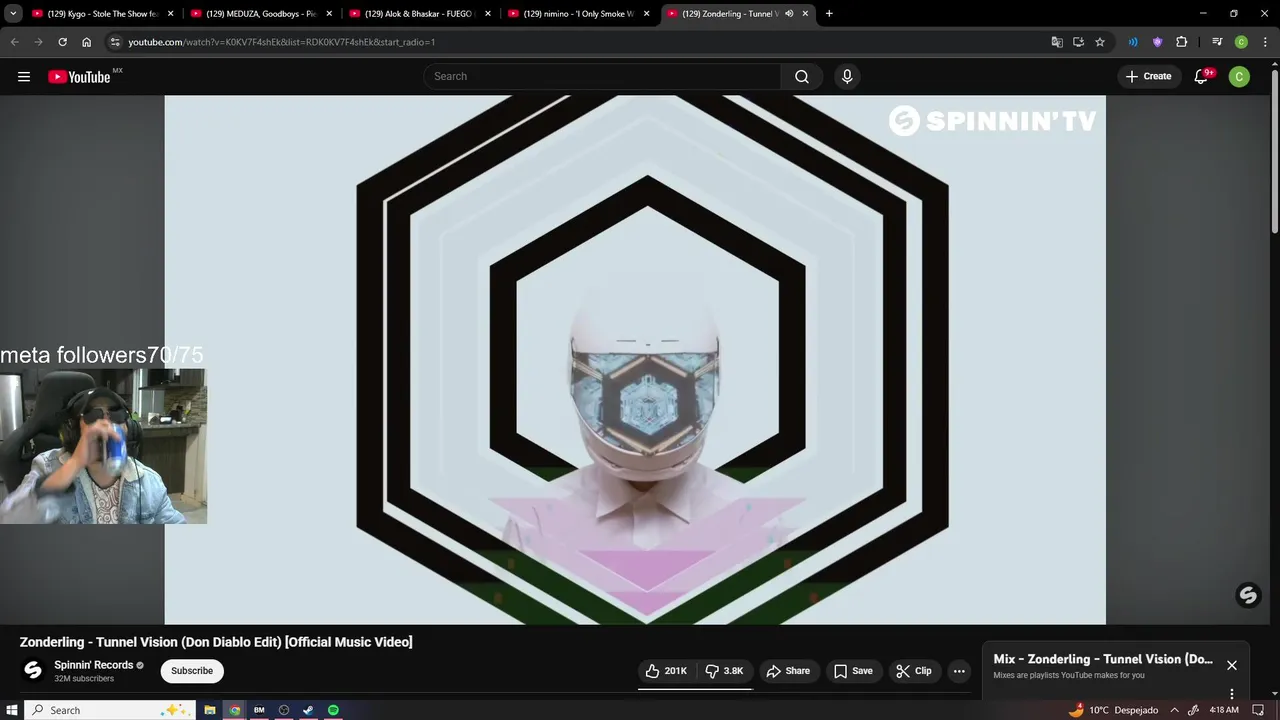Close the MEDUZA tab

pyautogui.click(x=329, y=14)
